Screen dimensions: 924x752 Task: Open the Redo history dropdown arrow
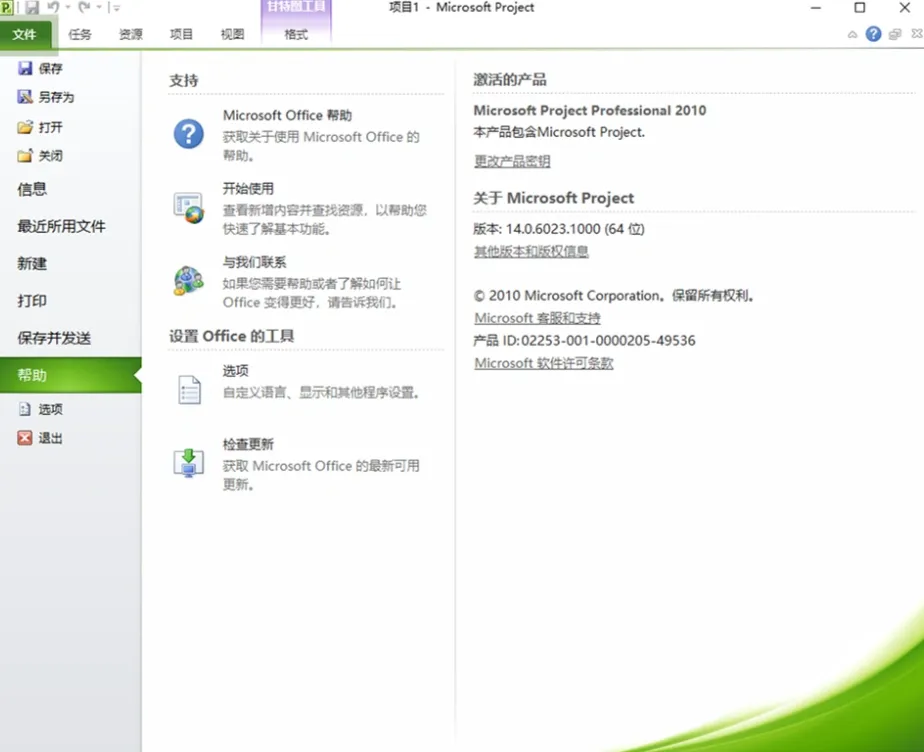pos(99,8)
